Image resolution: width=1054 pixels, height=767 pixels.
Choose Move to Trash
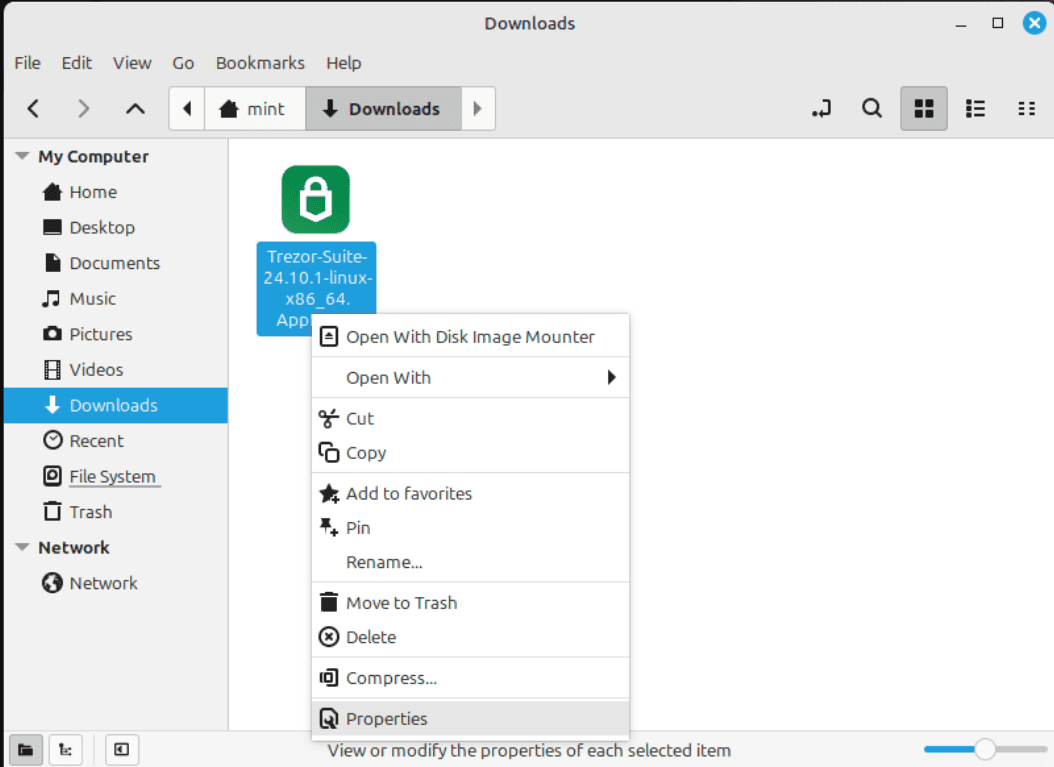(x=471, y=603)
